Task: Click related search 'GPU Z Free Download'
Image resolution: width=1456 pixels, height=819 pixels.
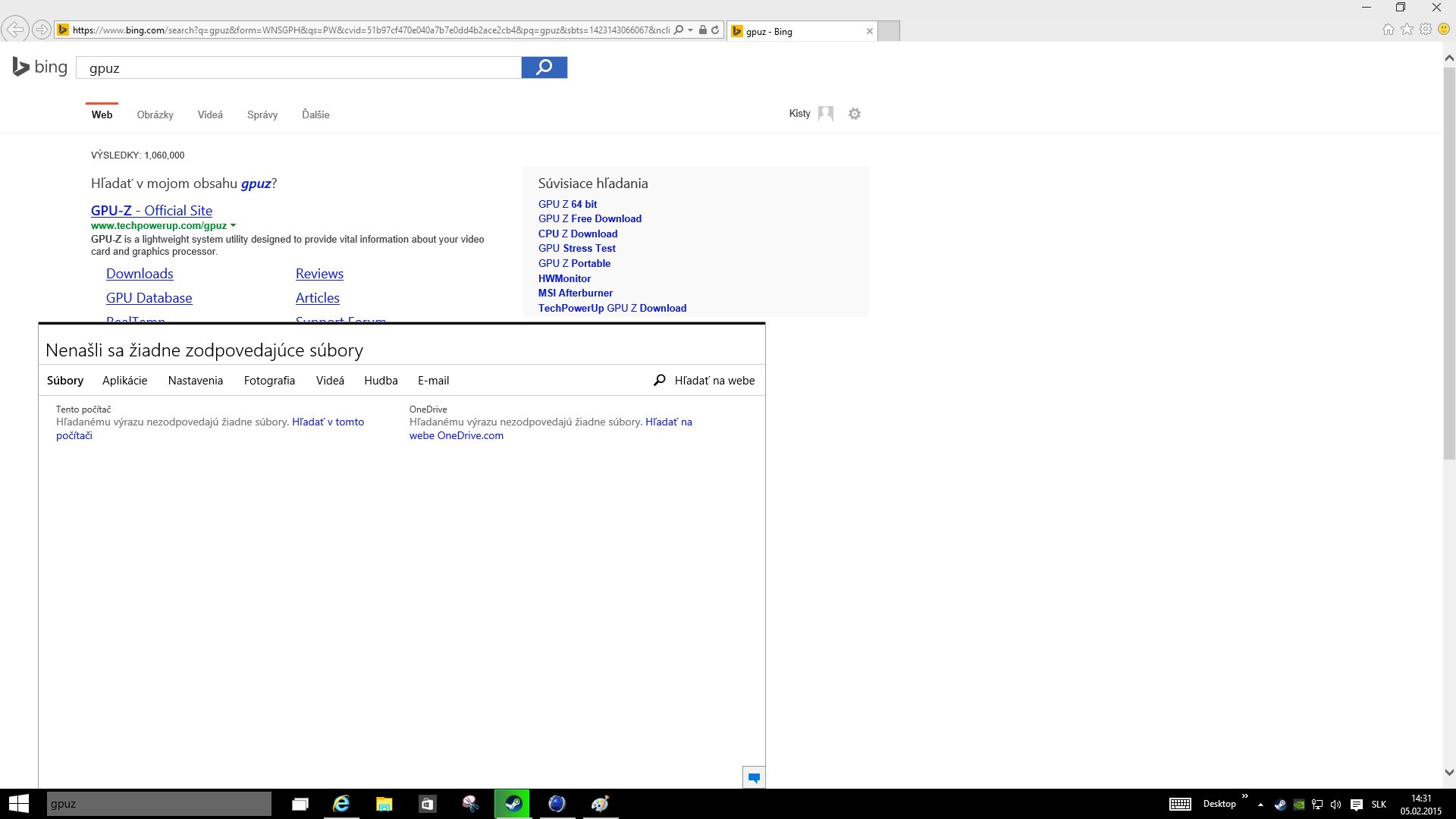Action: coord(590,218)
